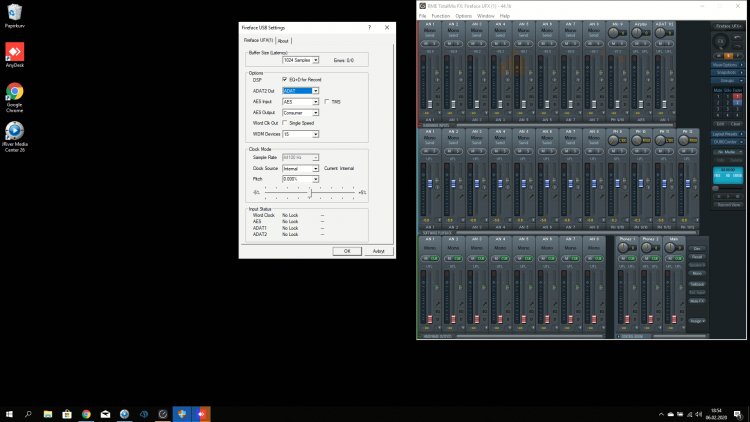The height and width of the screenshot is (422, 750).
Task: Expand Layout Presets section in TotalMix
Action: [727, 133]
